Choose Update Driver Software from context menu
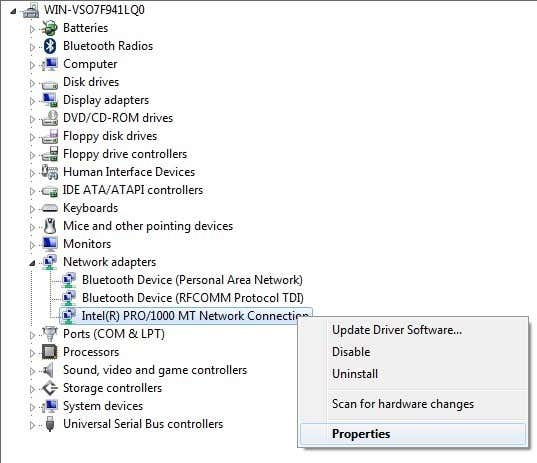This screenshot has height=463, width=537. [413, 330]
